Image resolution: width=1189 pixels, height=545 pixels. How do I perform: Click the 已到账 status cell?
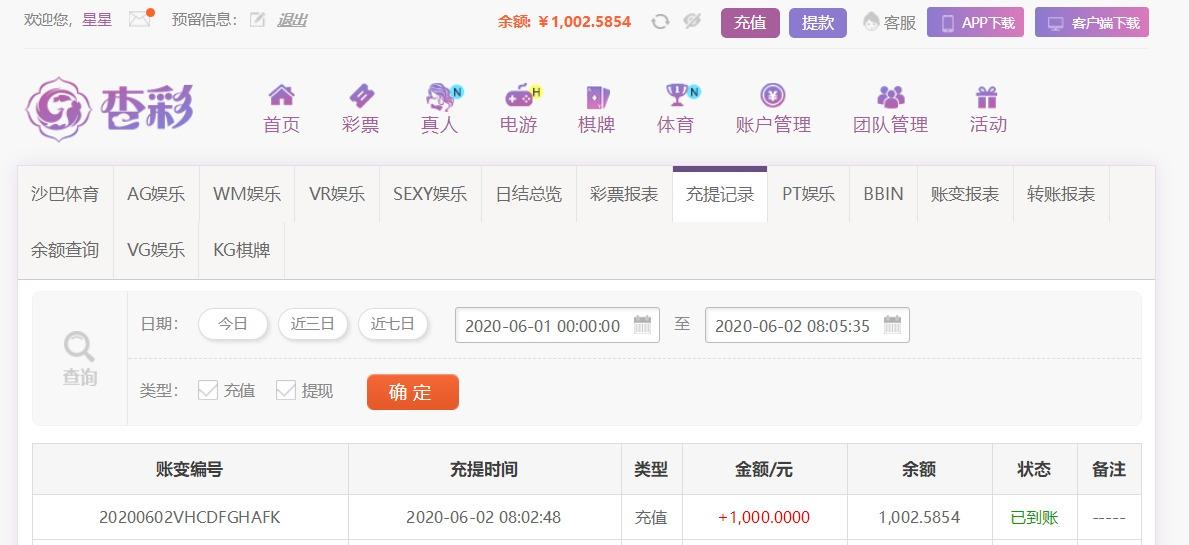click(1034, 518)
